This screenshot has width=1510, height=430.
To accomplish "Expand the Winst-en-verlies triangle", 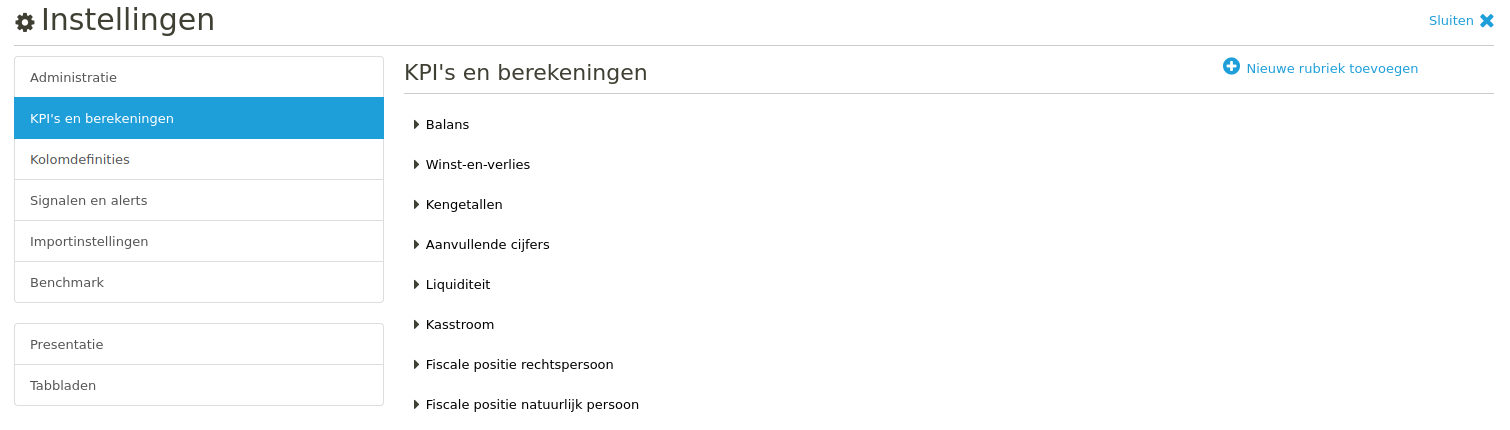I will tap(416, 165).
